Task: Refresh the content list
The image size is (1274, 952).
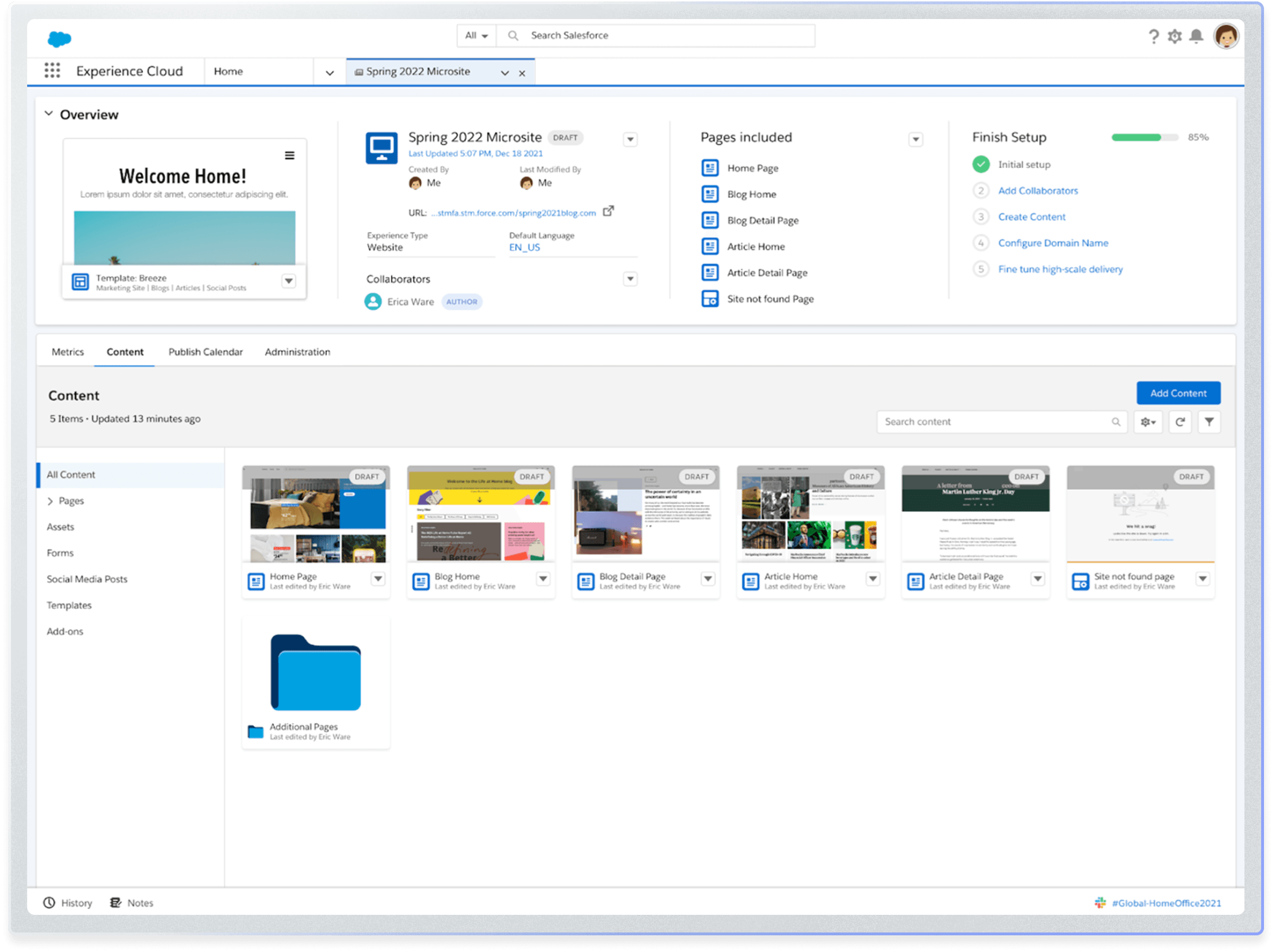Action: click(x=1180, y=422)
